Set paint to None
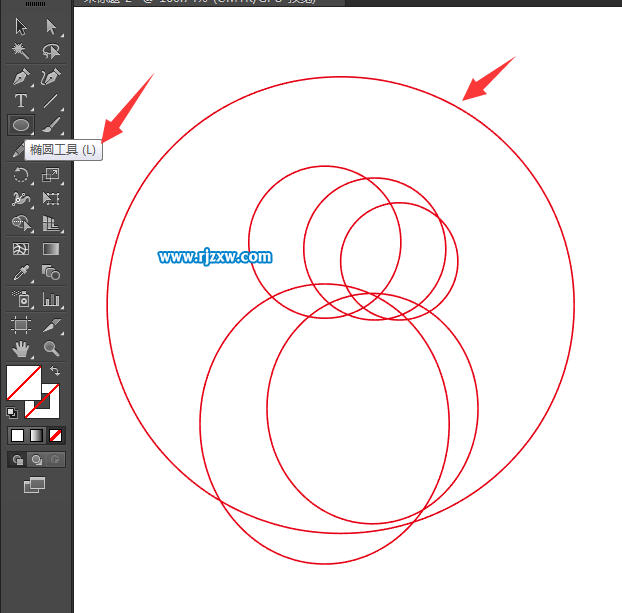 (x=55, y=435)
